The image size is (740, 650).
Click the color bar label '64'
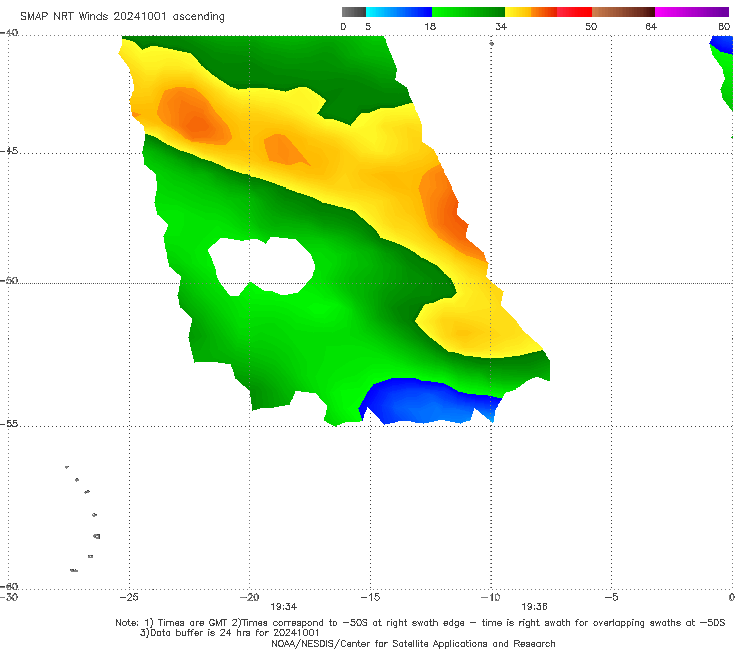point(651,27)
